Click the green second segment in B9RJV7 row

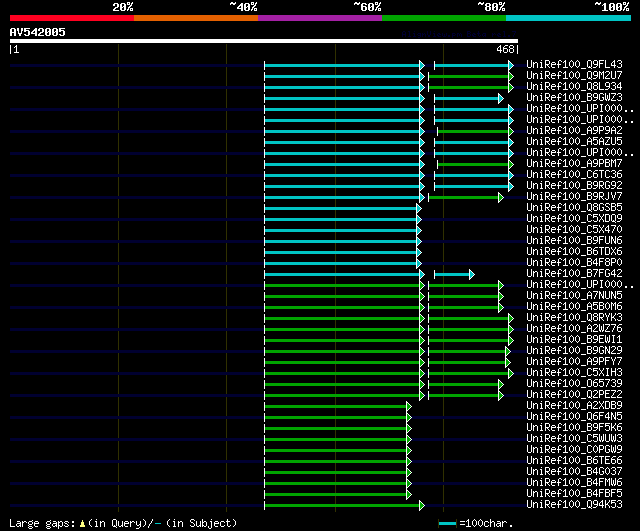tap(466, 198)
